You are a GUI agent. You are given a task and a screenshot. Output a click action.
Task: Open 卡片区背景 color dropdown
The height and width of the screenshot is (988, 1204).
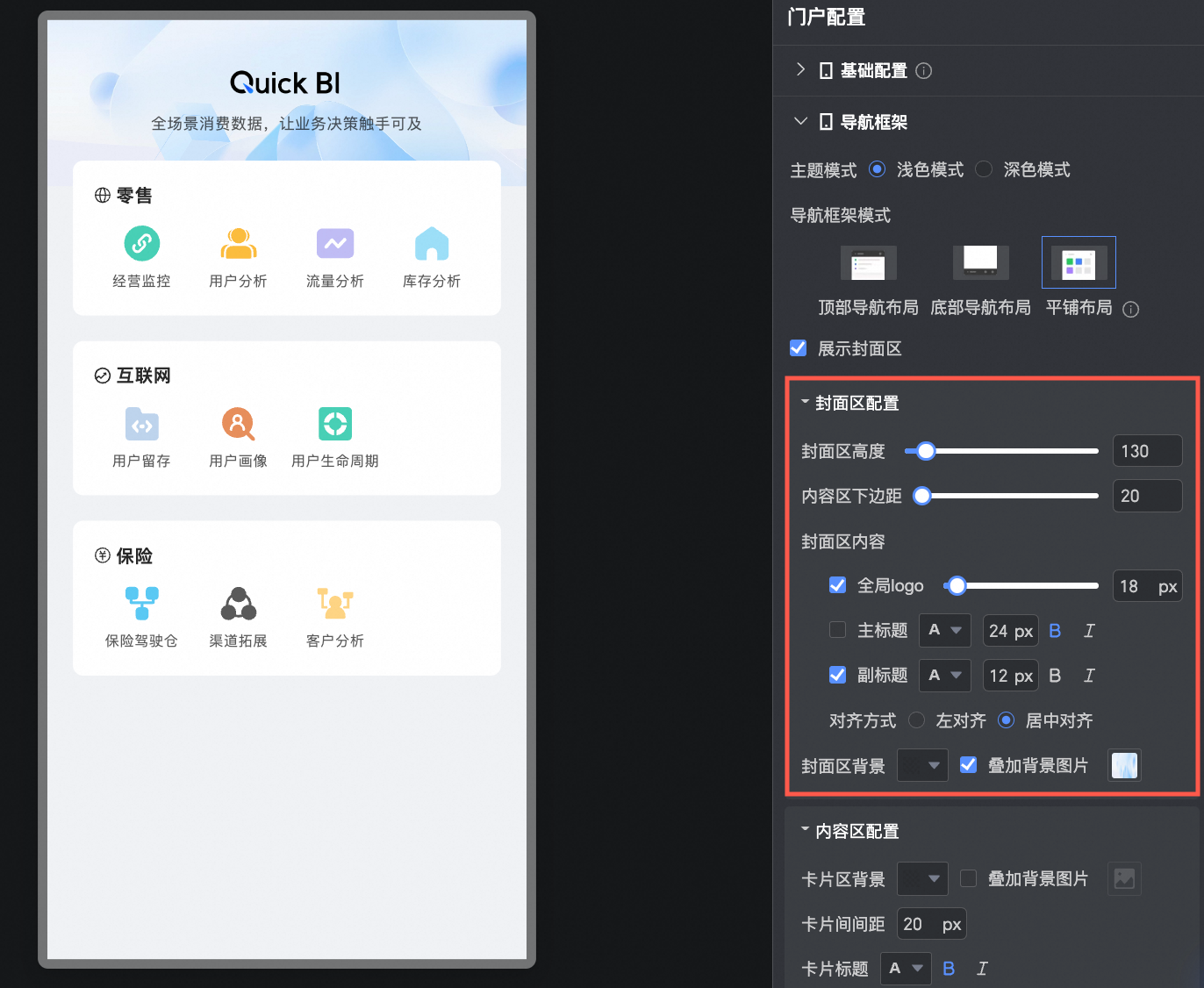point(922,878)
